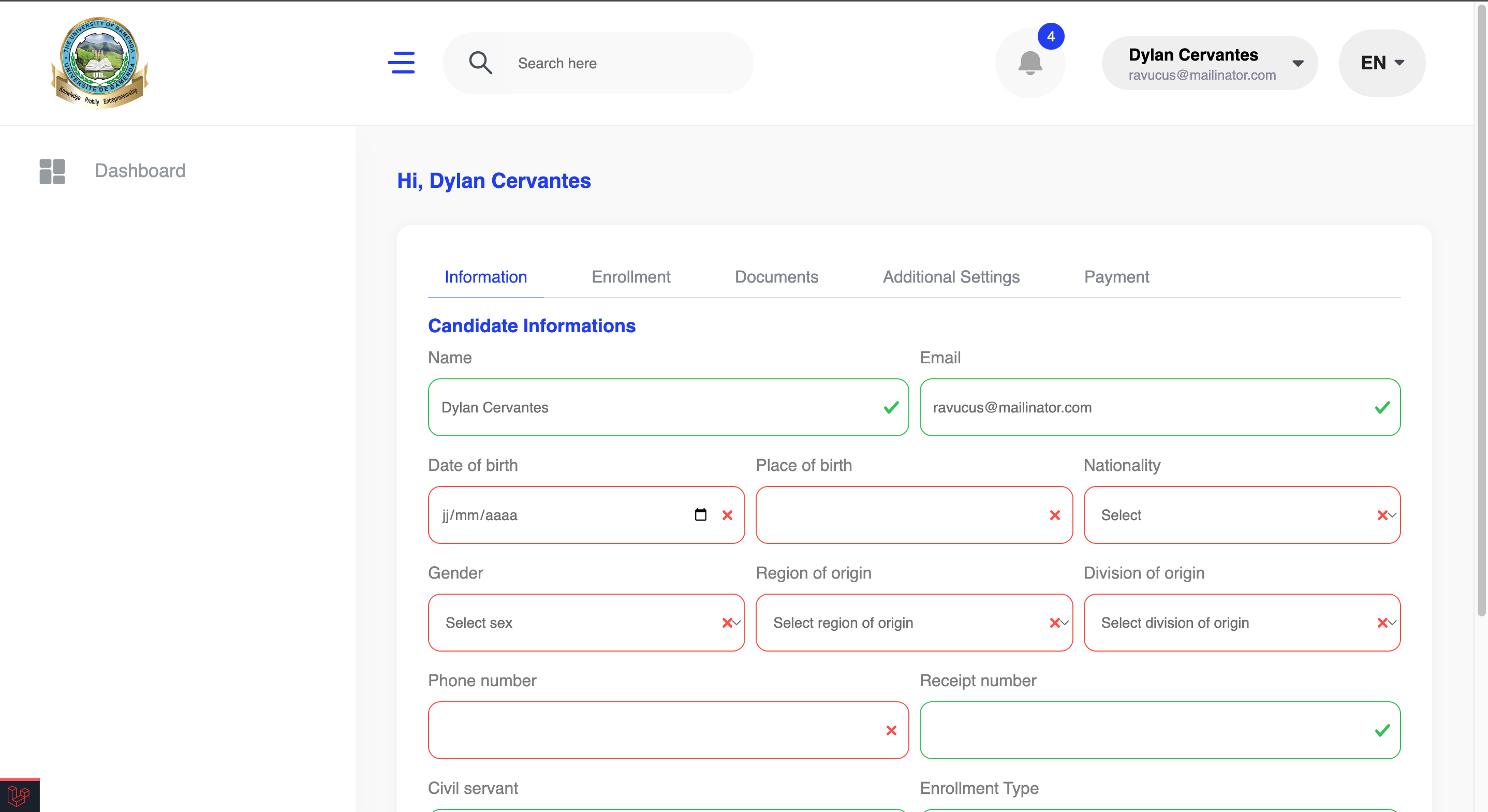Open the calendar picker for Date of birth
Viewport: 1488px width, 812px height.
tap(700, 514)
